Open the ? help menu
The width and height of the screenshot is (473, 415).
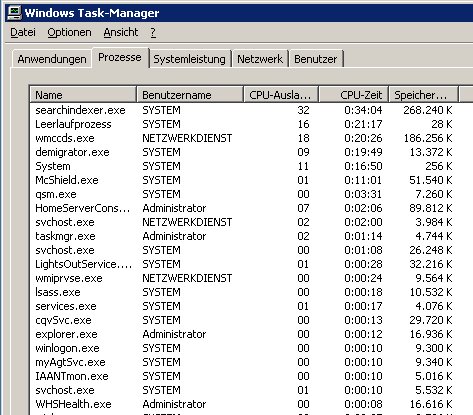pos(153,32)
